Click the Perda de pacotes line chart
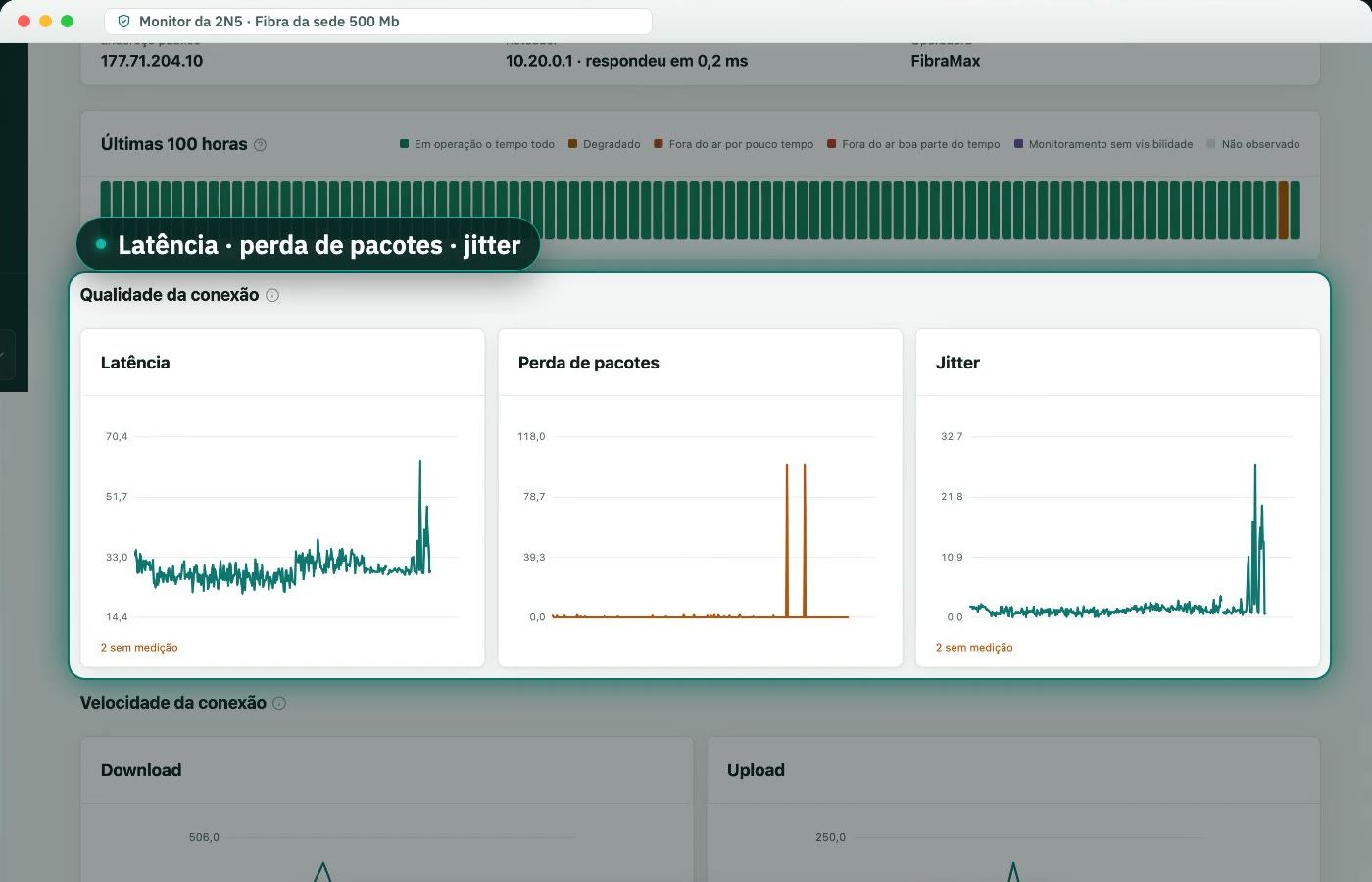This screenshot has height=882, width=1372. click(700, 527)
